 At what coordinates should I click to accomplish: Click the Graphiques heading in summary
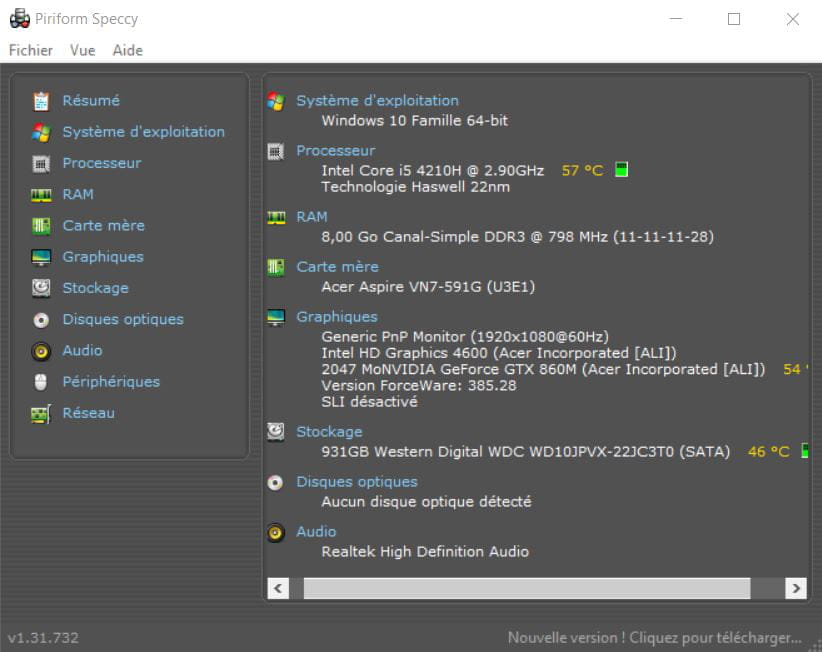point(337,317)
